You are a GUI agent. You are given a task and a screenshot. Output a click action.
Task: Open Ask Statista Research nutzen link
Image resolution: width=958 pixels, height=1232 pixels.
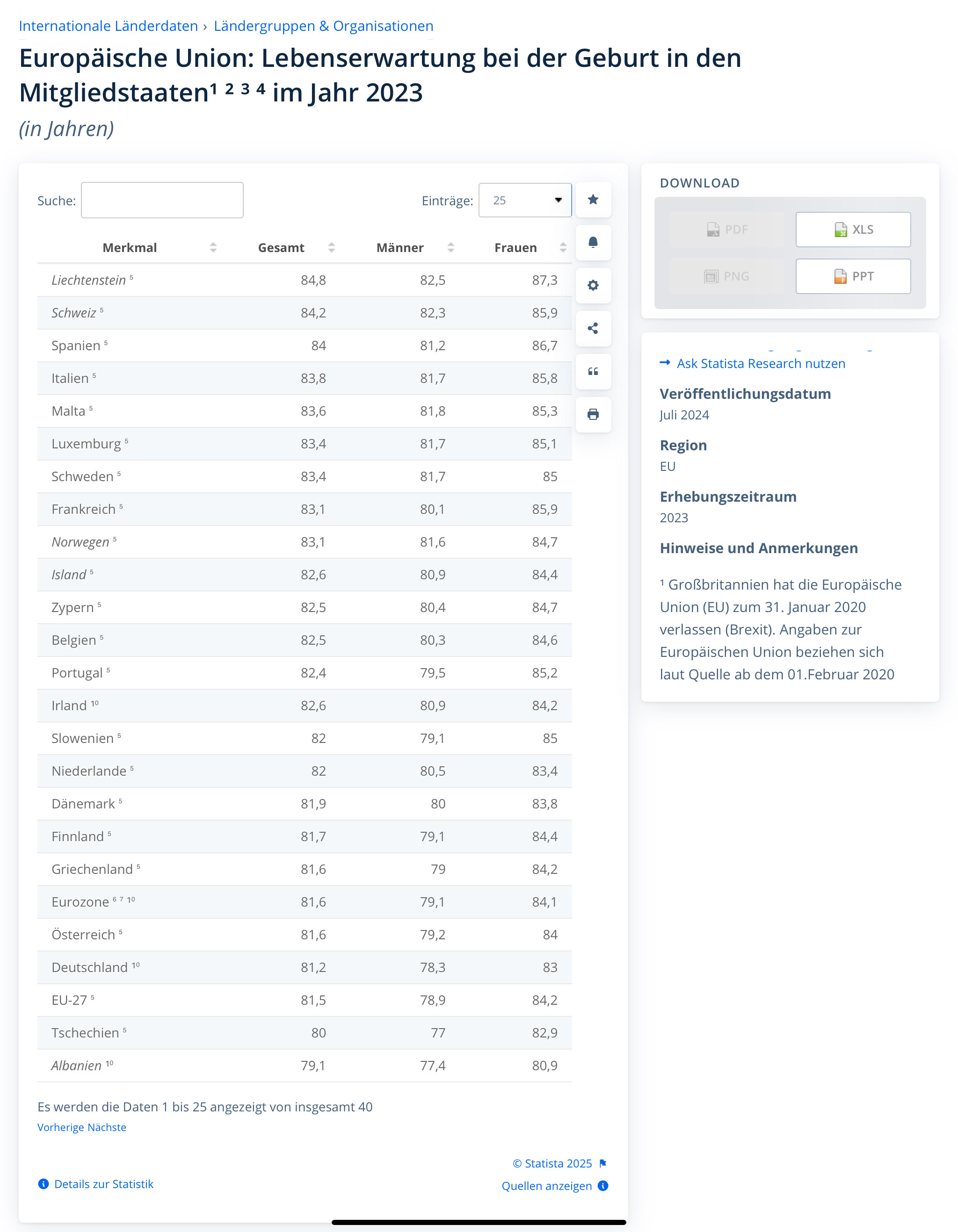click(761, 364)
